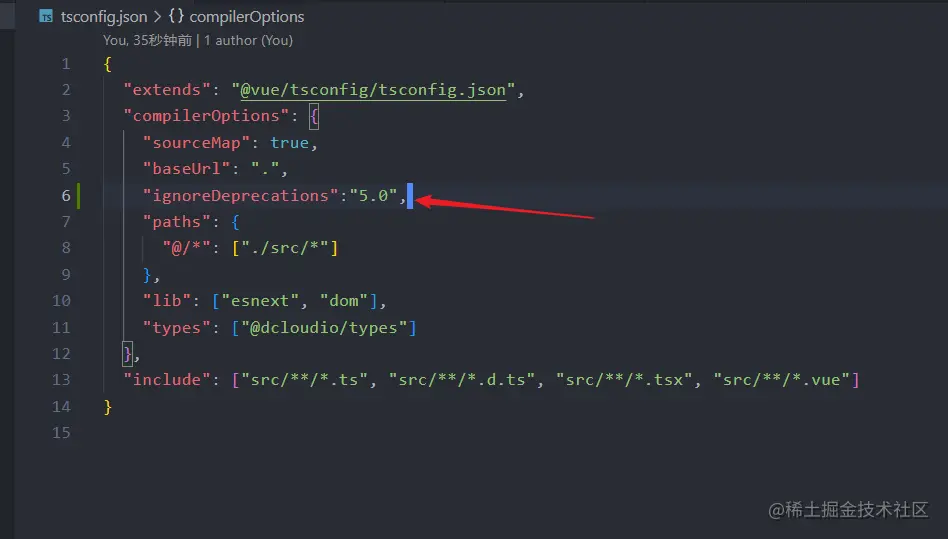Click line number 15 in the gutter
The image size is (948, 539).
point(62,433)
